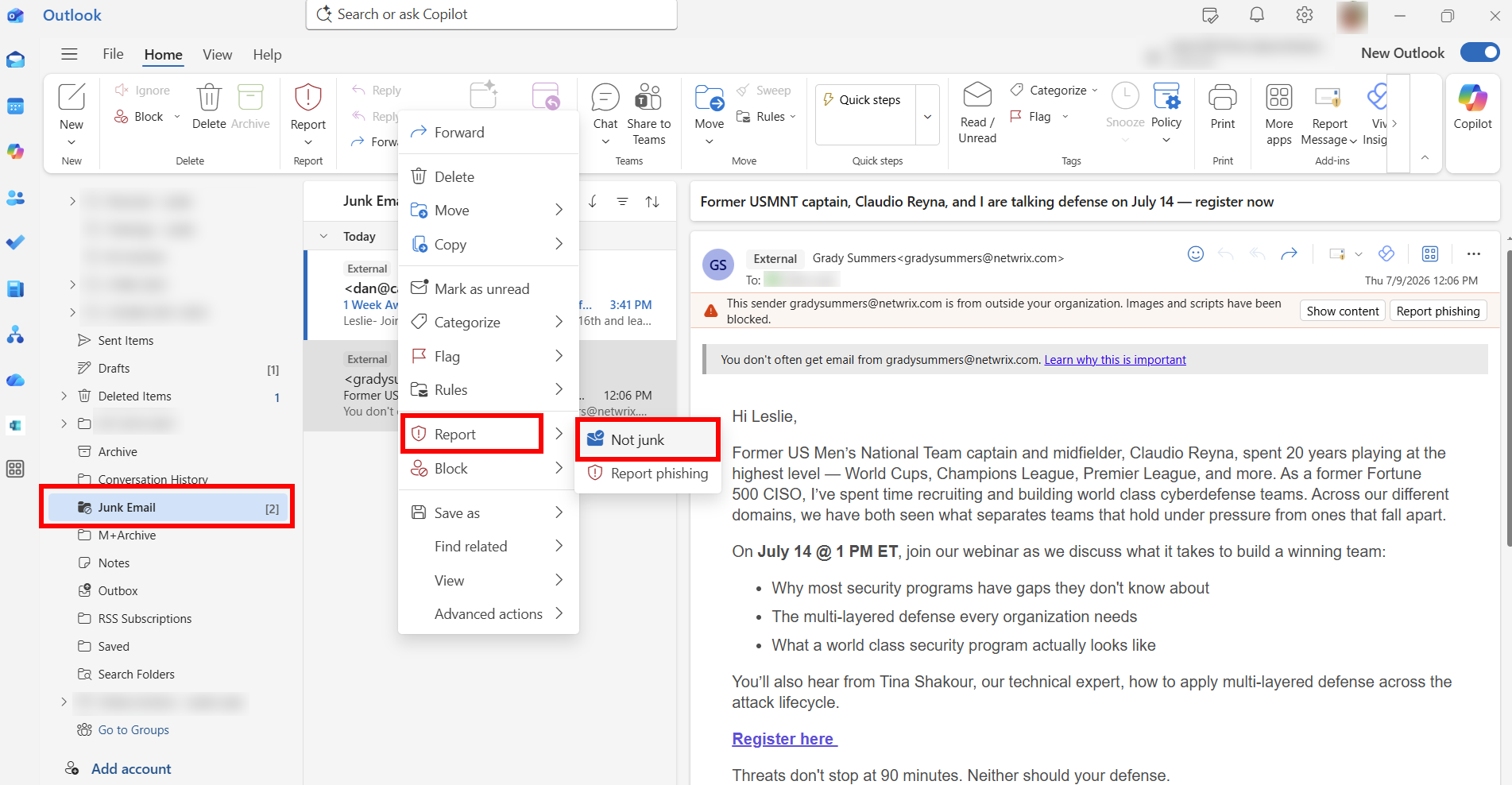The width and height of the screenshot is (1512, 785).
Task: Open the Calendar app in left rail
Action: coord(15,106)
